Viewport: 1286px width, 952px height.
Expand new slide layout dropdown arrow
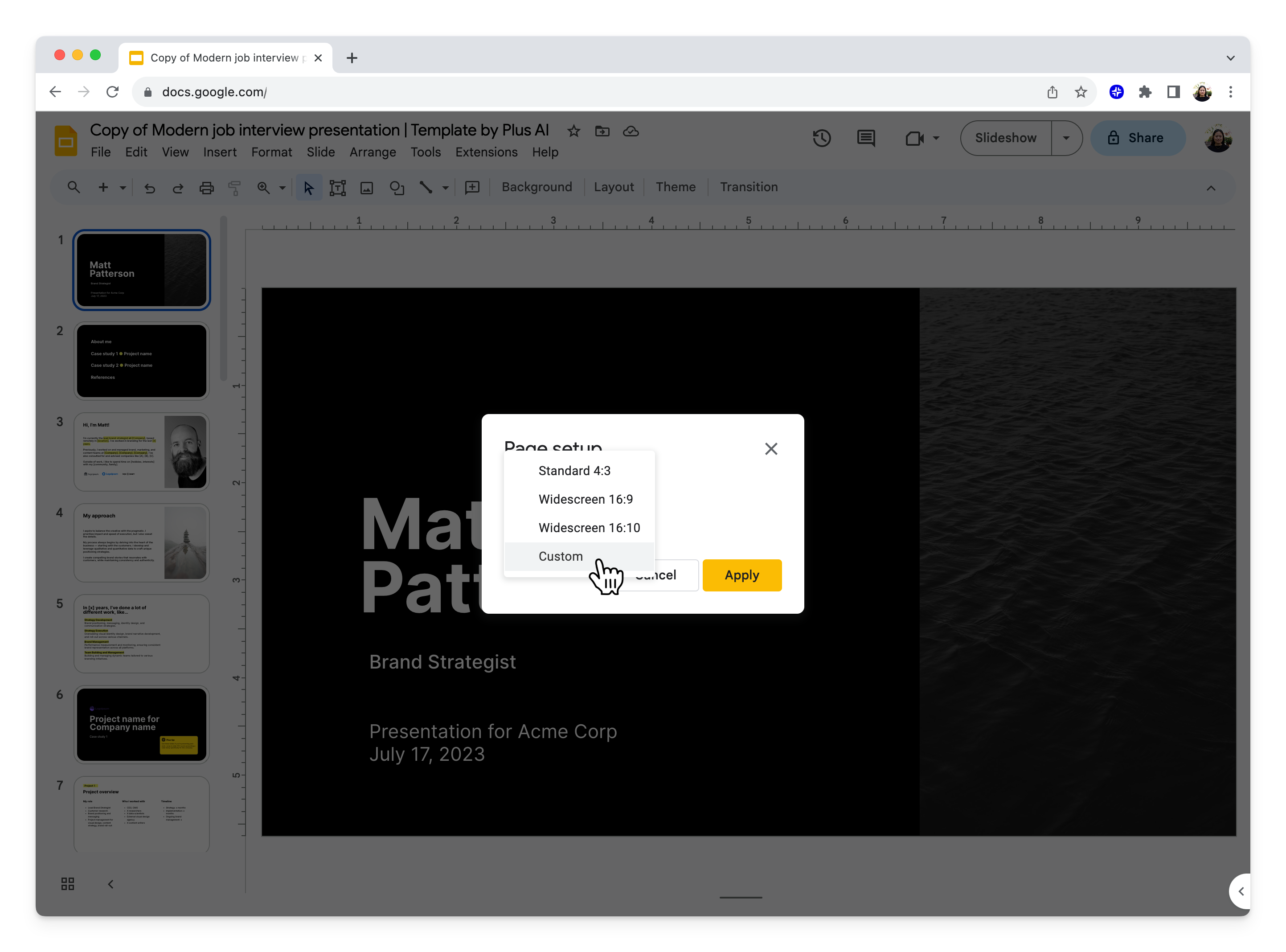point(123,188)
